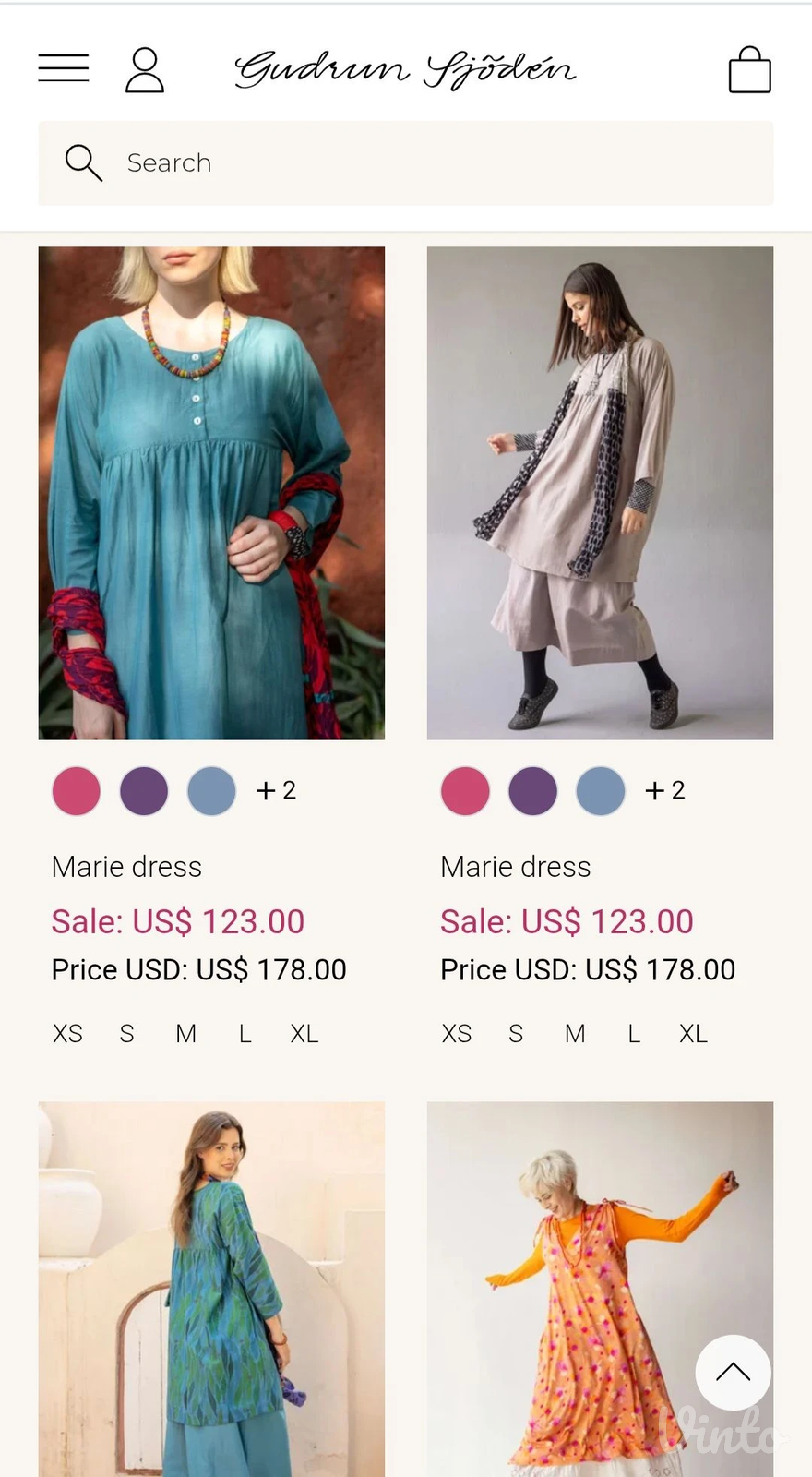Focus the Search input field
Viewport: 812px width, 1477px height.
[x=406, y=163]
